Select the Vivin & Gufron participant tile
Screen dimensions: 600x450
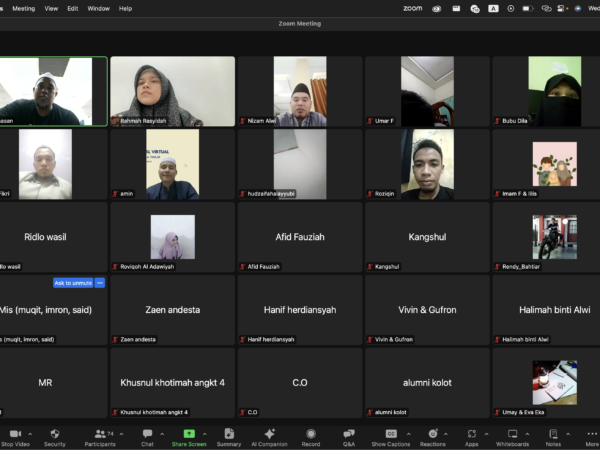(427, 310)
